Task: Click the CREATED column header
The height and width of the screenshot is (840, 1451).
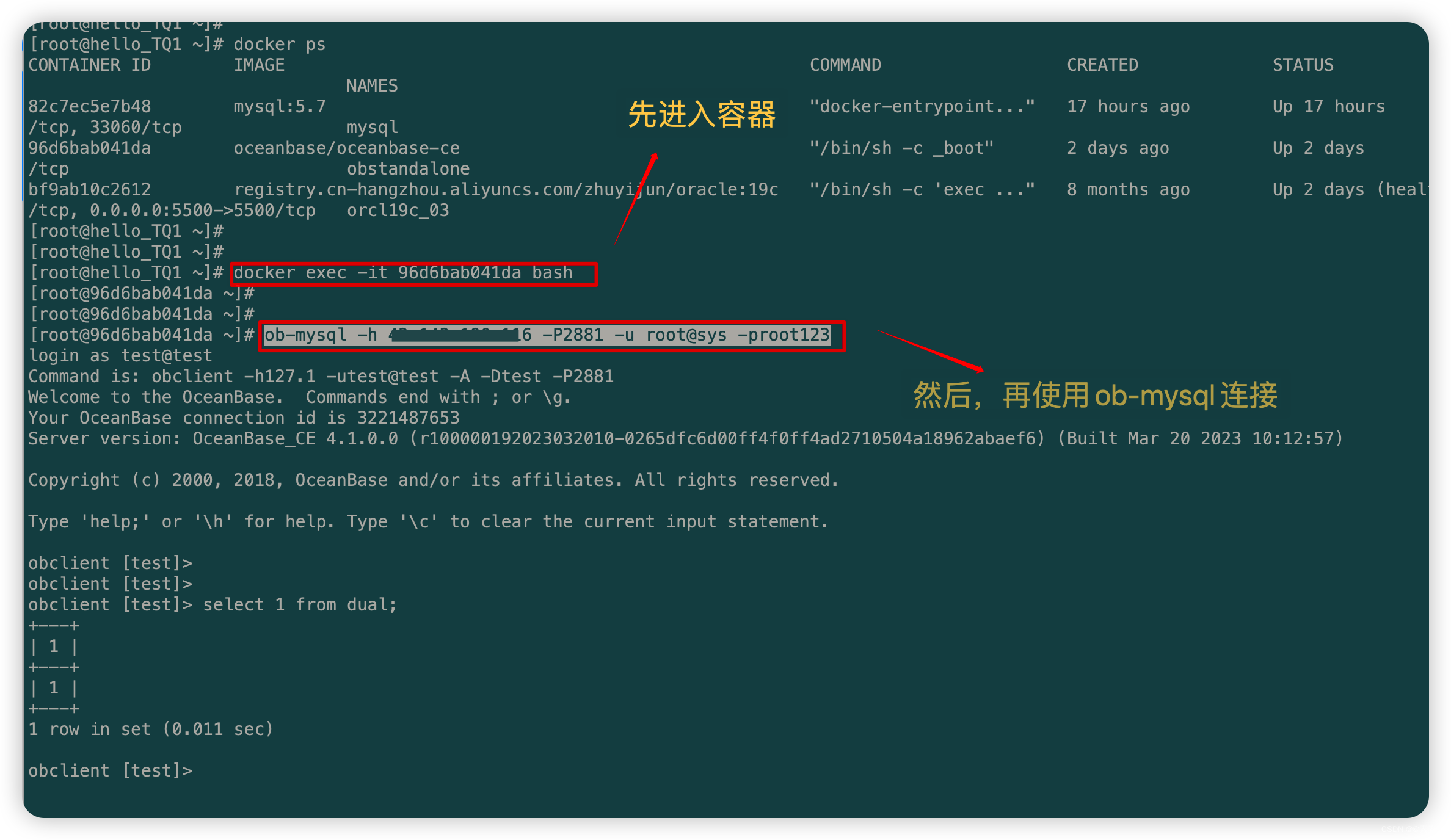Action: (1091, 64)
